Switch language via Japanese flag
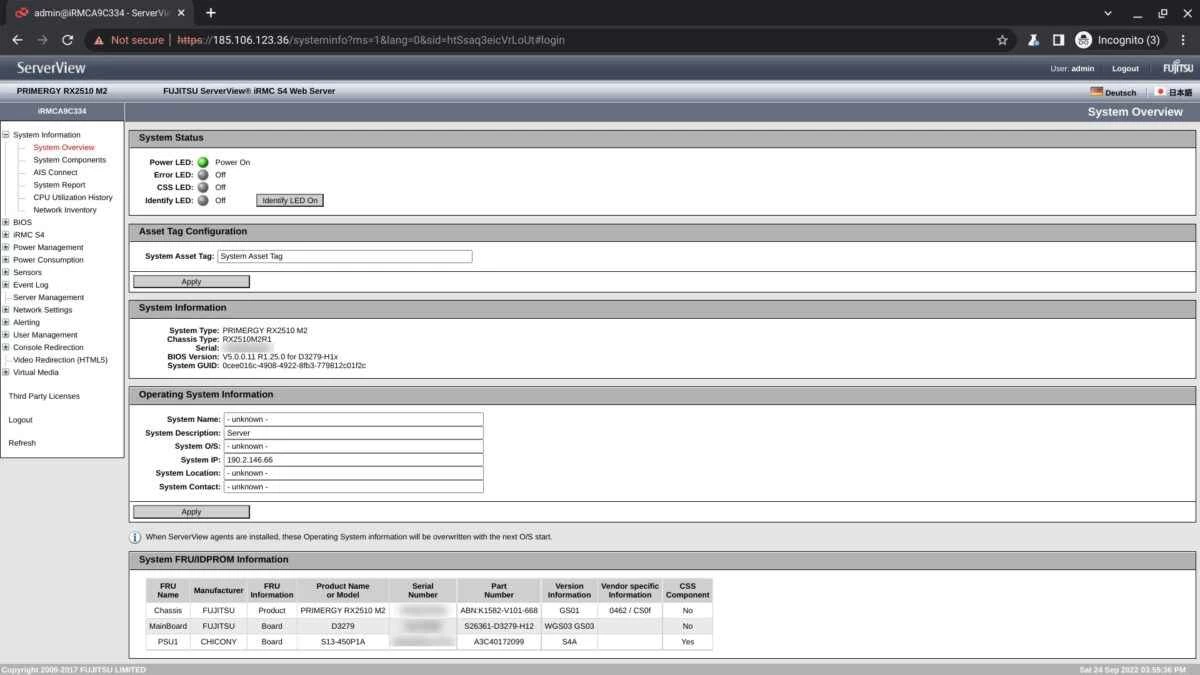Image resolution: width=1200 pixels, height=675 pixels. point(1160,92)
